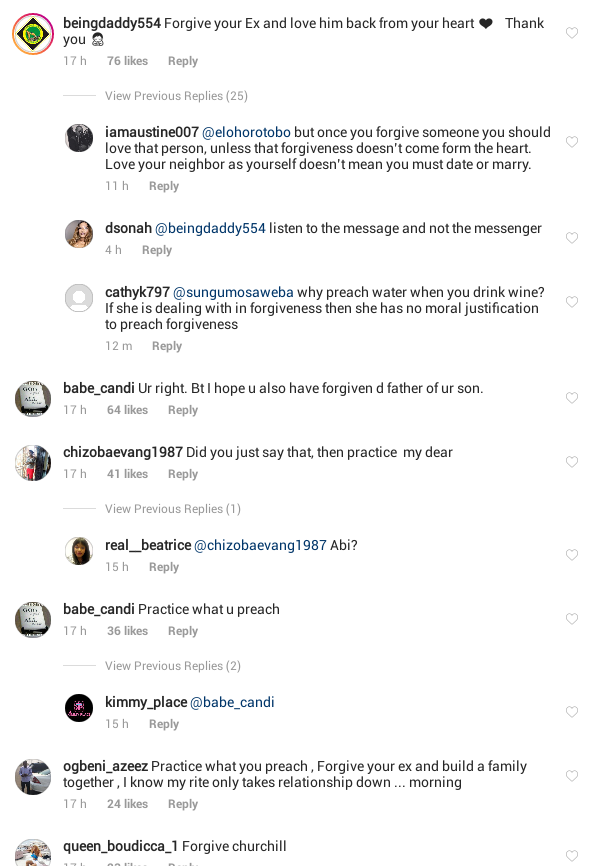Show the 76 likes list

[x=127, y=61]
